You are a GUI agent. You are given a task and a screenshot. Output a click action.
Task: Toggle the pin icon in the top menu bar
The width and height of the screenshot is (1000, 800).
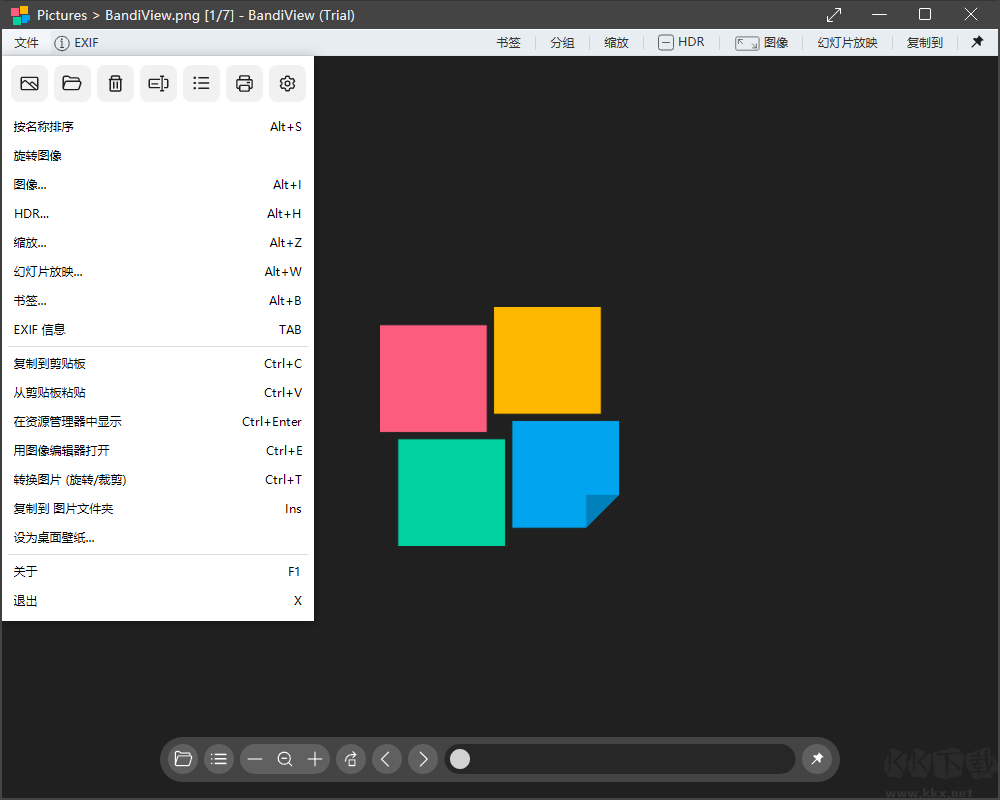pyautogui.click(x=977, y=42)
